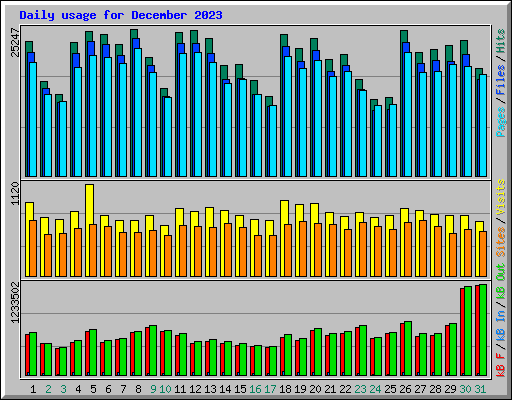Click the green kB Out bar for day 30

tap(468, 331)
